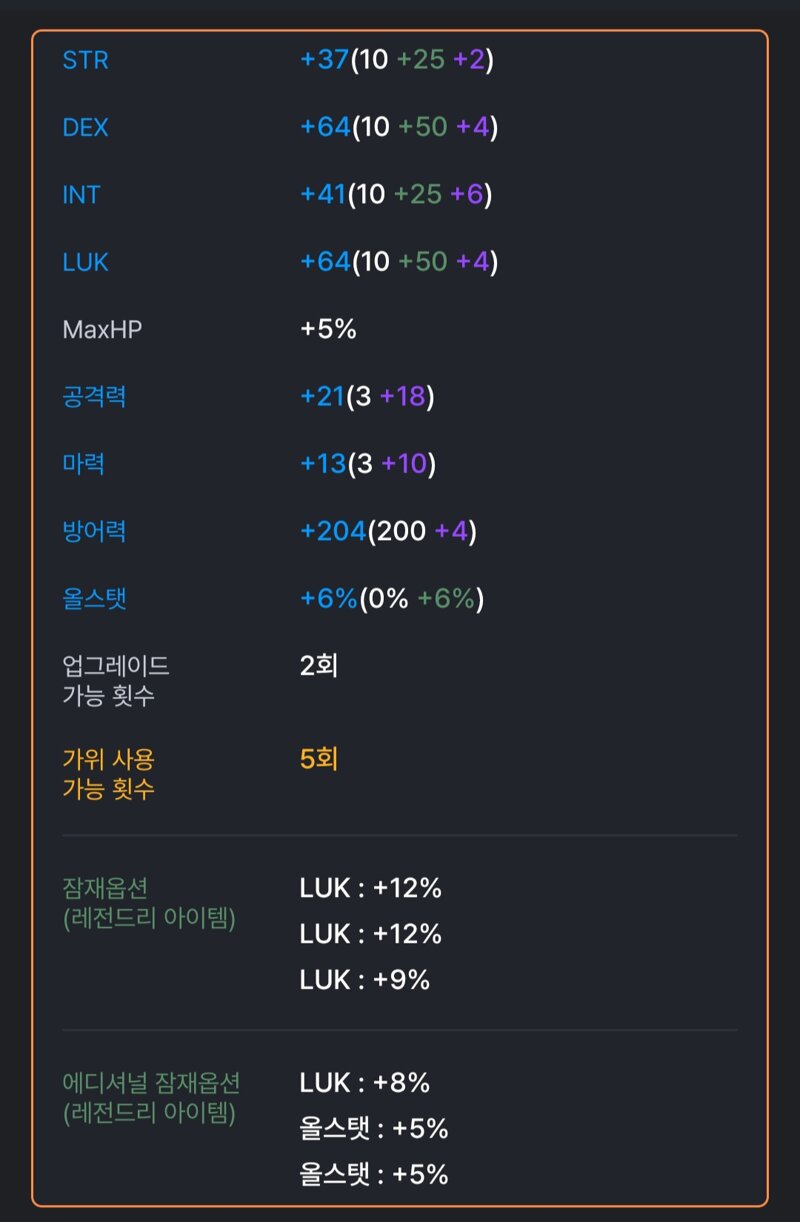
Task: Select the 공격력 label
Action: [x=94, y=397]
